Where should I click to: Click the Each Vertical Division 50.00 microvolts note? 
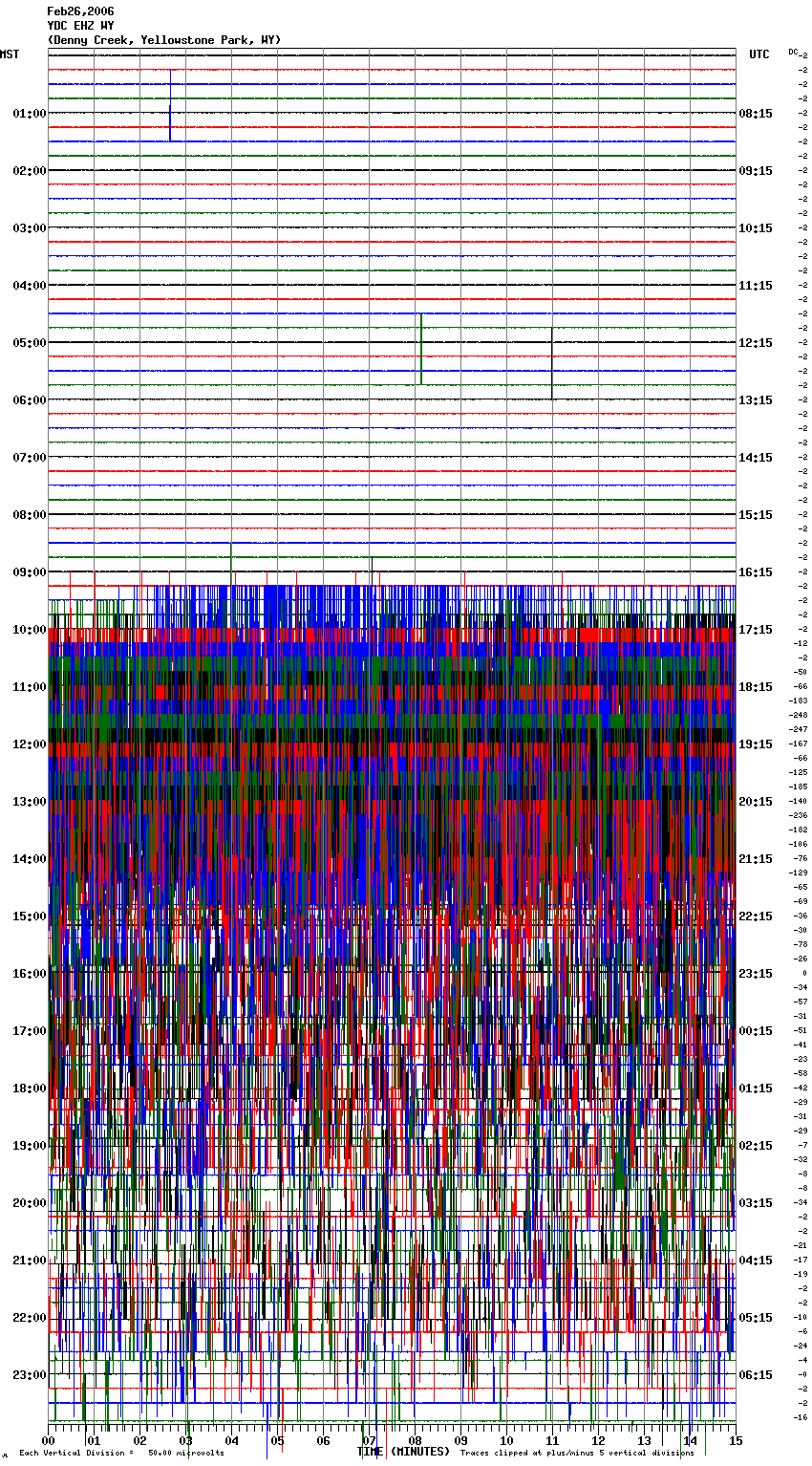[x=121, y=1453]
